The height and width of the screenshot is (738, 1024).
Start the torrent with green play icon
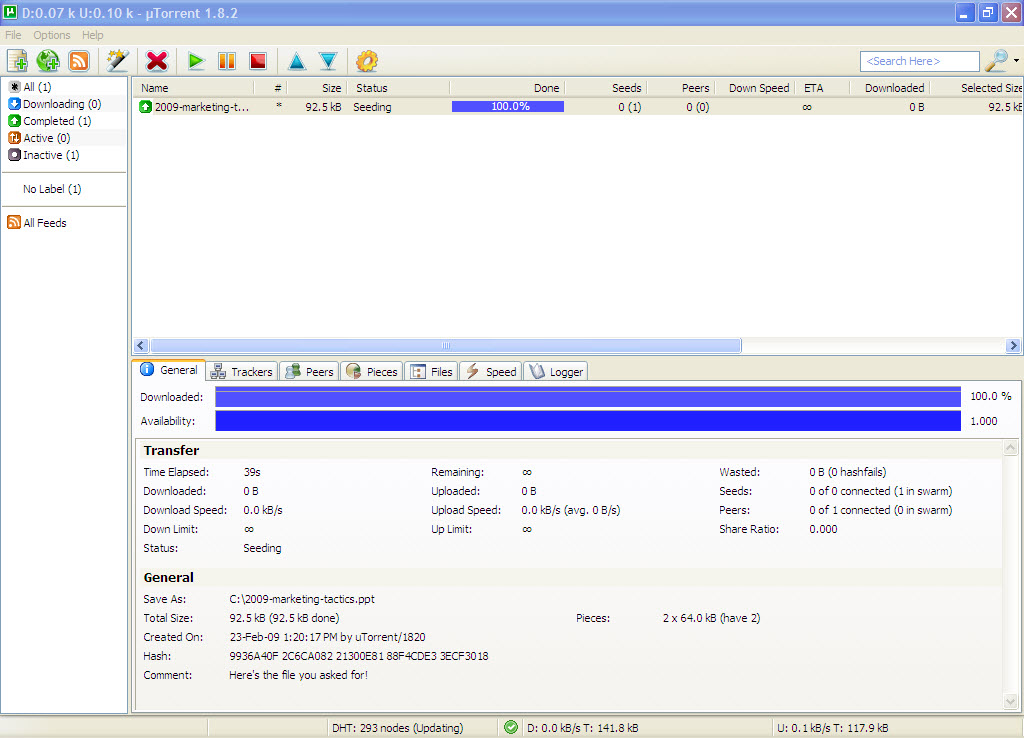(x=195, y=61)
